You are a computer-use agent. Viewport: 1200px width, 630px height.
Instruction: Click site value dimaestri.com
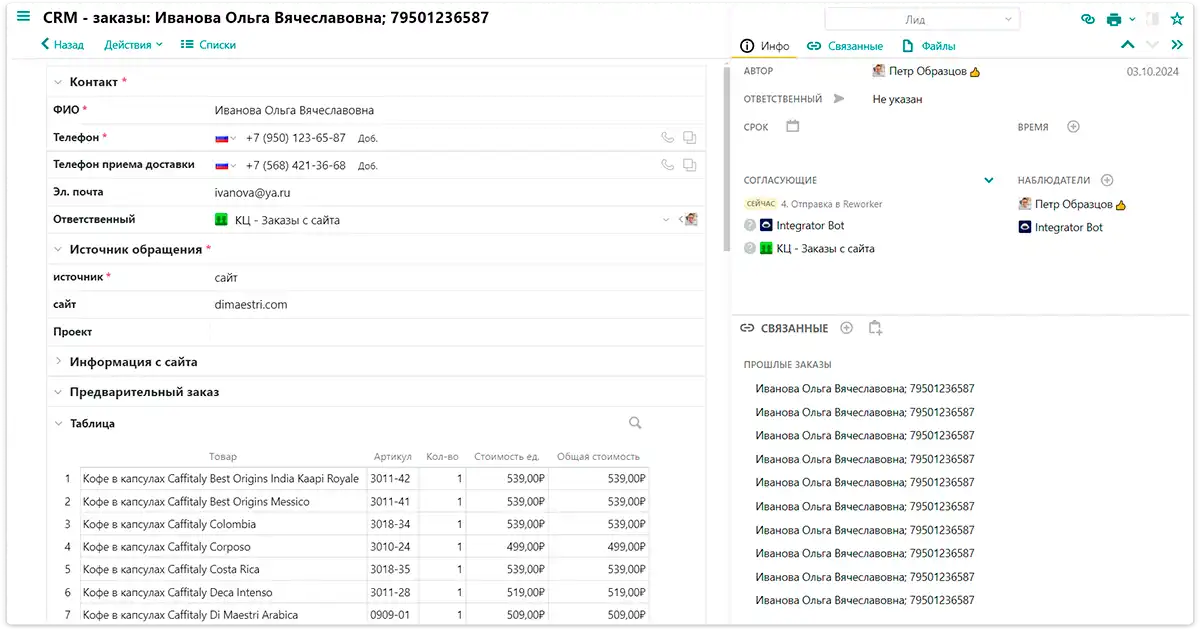(x=251, y=304)
